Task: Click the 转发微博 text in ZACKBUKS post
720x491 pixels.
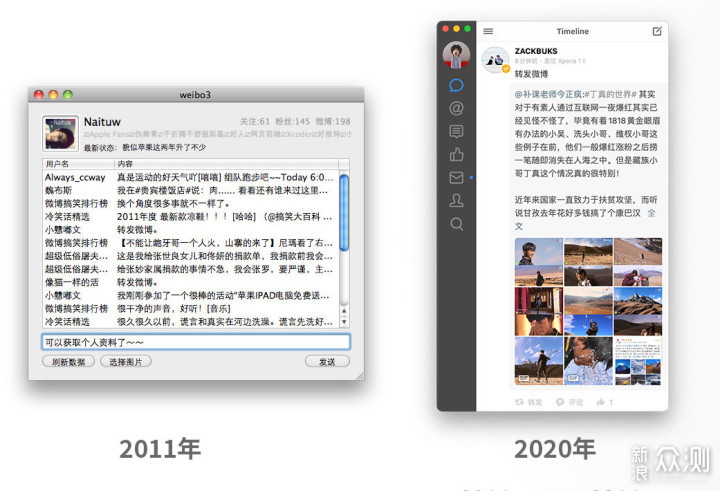Action: (531, 74)
